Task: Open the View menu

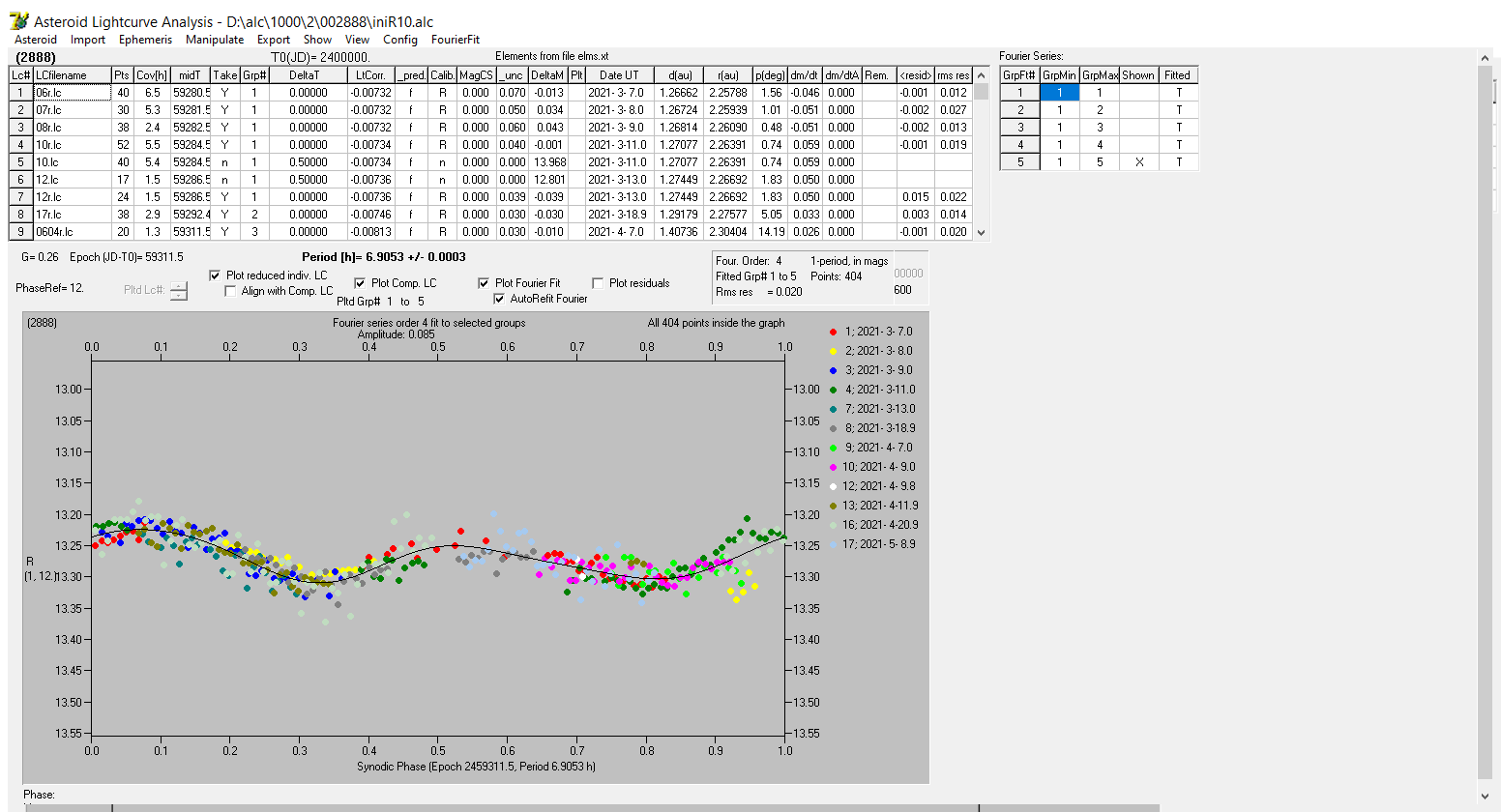Action: tap(357, 40)
